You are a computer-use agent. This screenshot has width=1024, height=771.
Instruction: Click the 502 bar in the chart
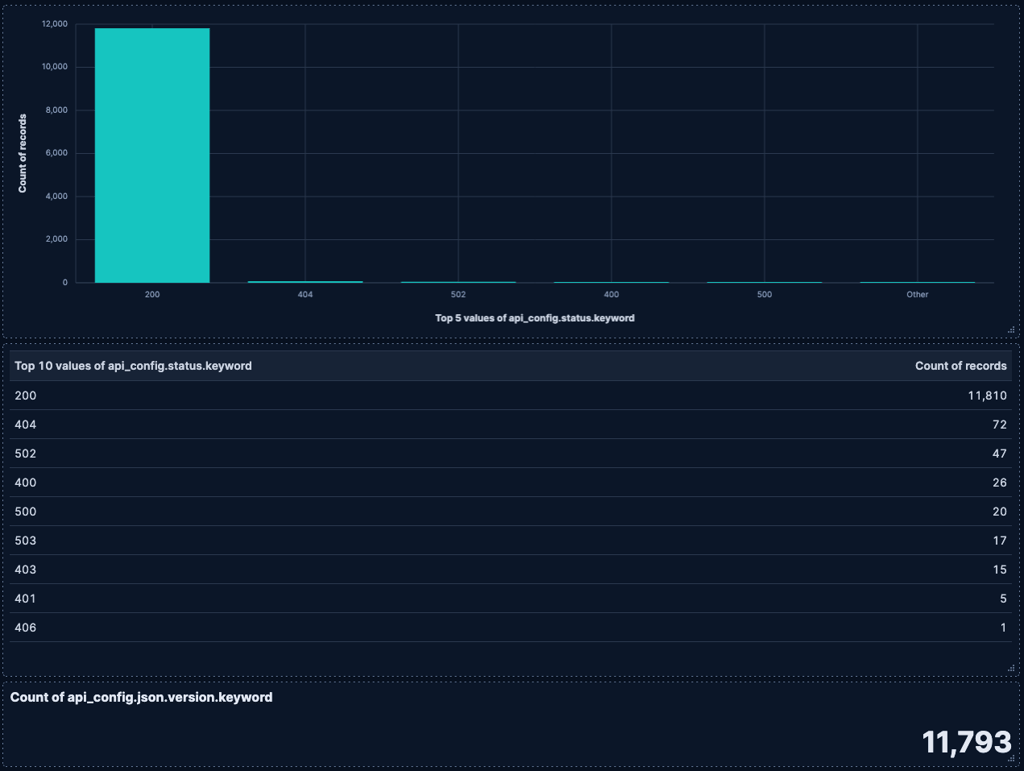[458, 282]
